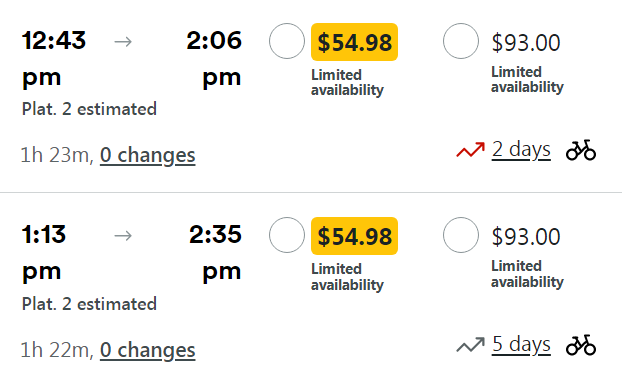Select $54.98 fare for 1:13 pm train
This screenshot has width=622, height=385.
(287, 235)
